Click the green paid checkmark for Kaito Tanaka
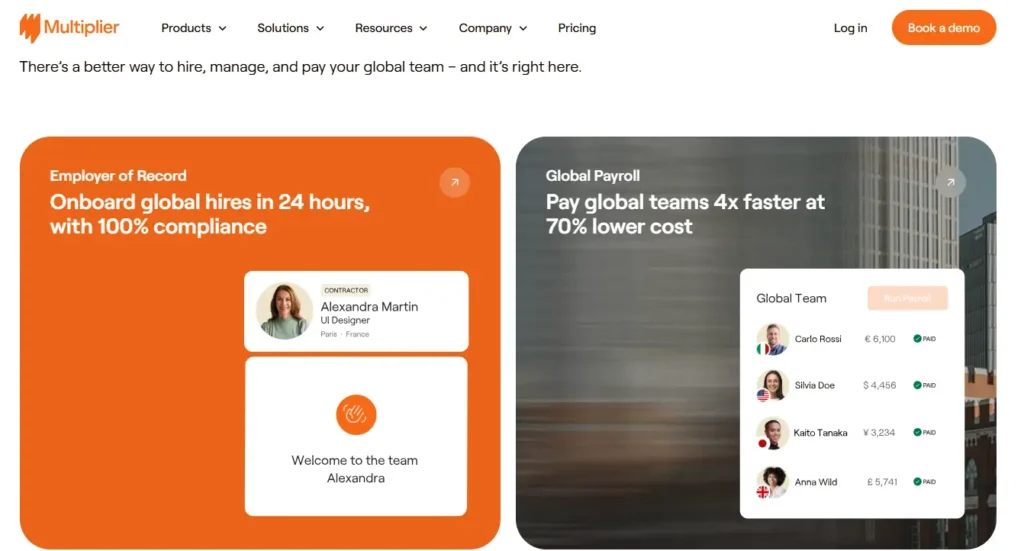 917,432
